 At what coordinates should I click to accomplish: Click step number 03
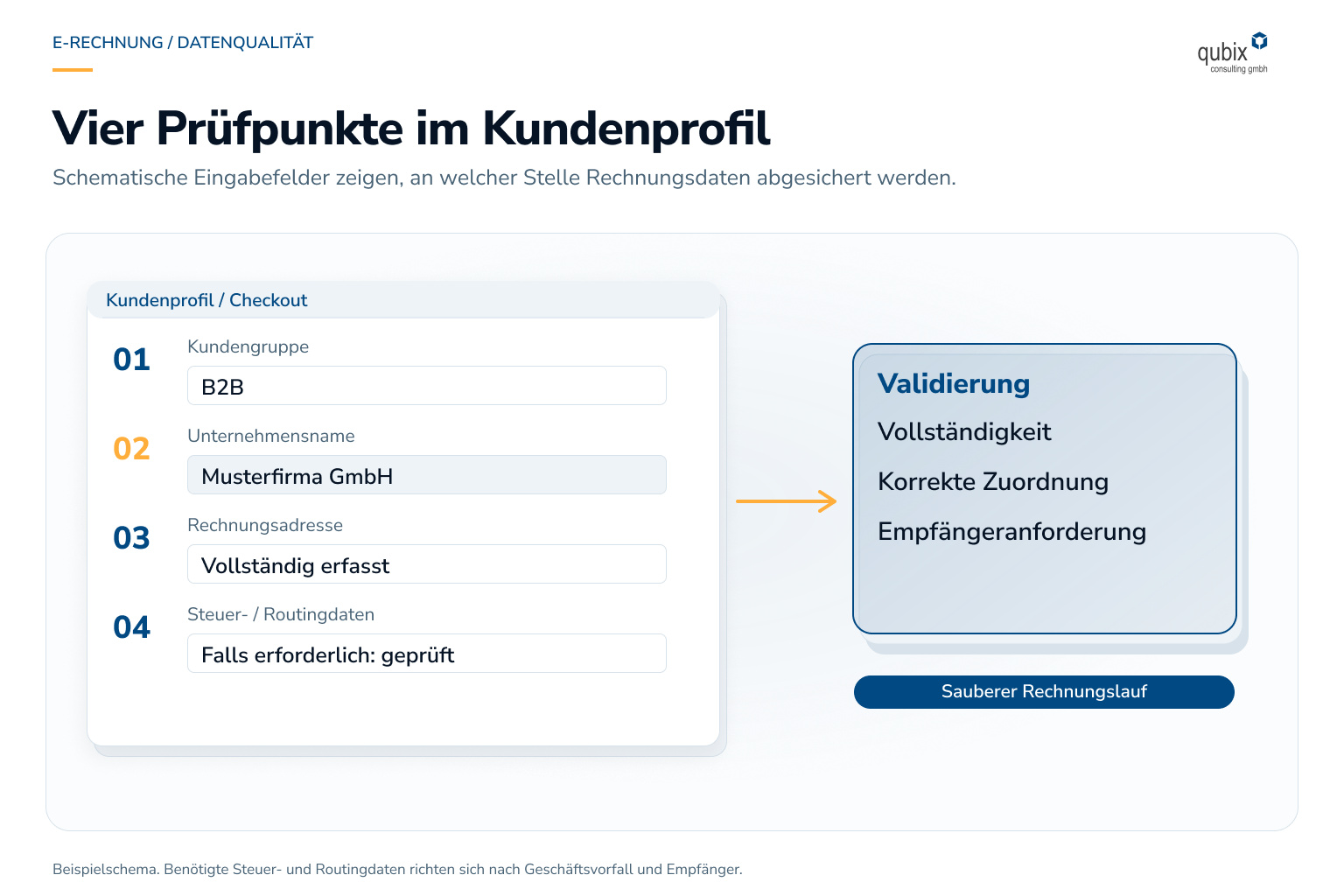click(132, 538)
